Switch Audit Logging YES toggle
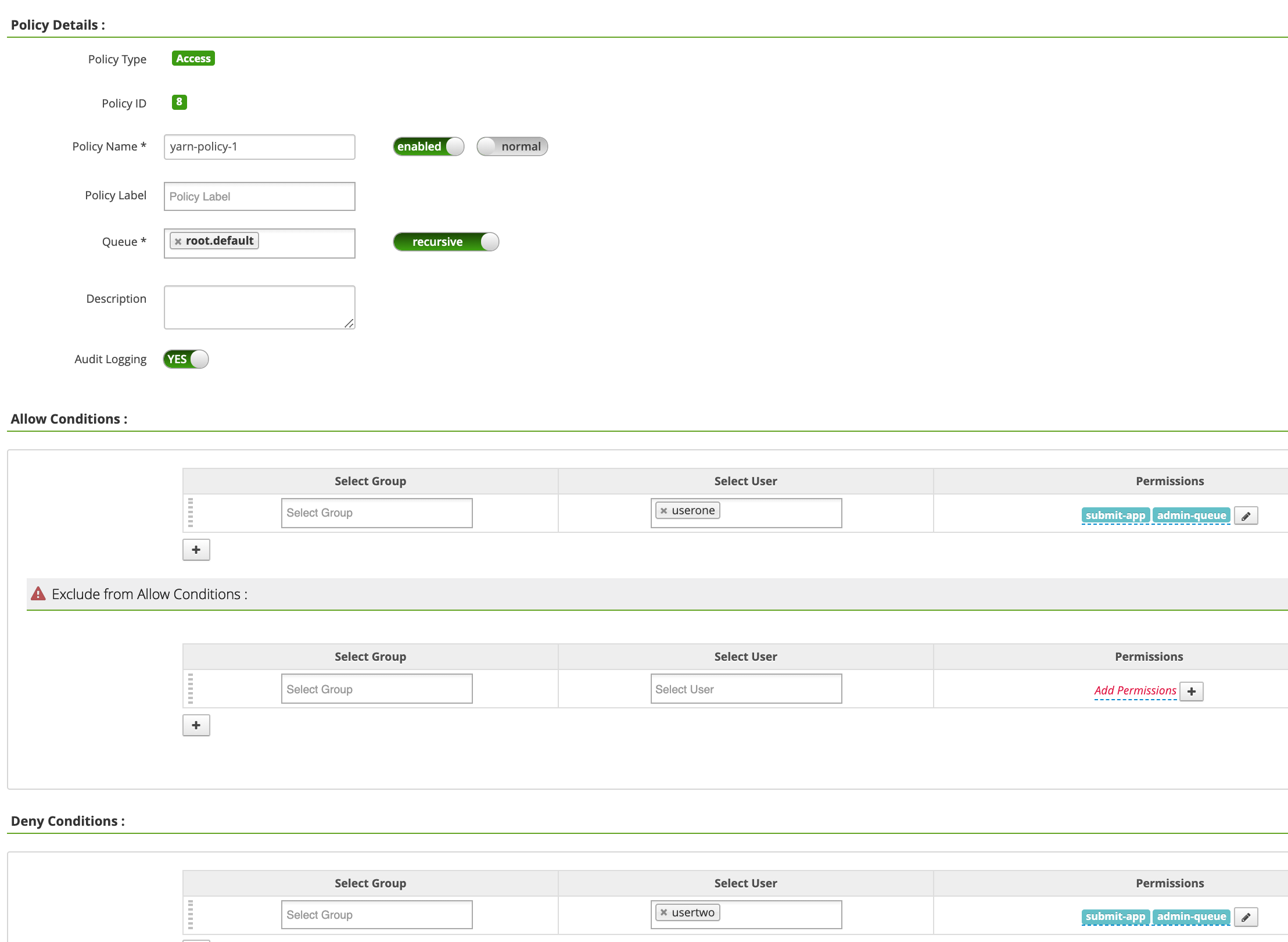This screenshot has width=1288, height=942. [185, 359]
